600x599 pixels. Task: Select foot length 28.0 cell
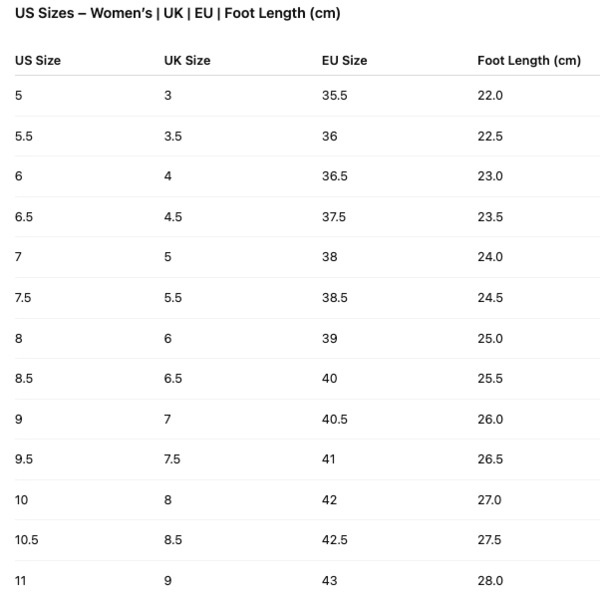pos(490,581)
